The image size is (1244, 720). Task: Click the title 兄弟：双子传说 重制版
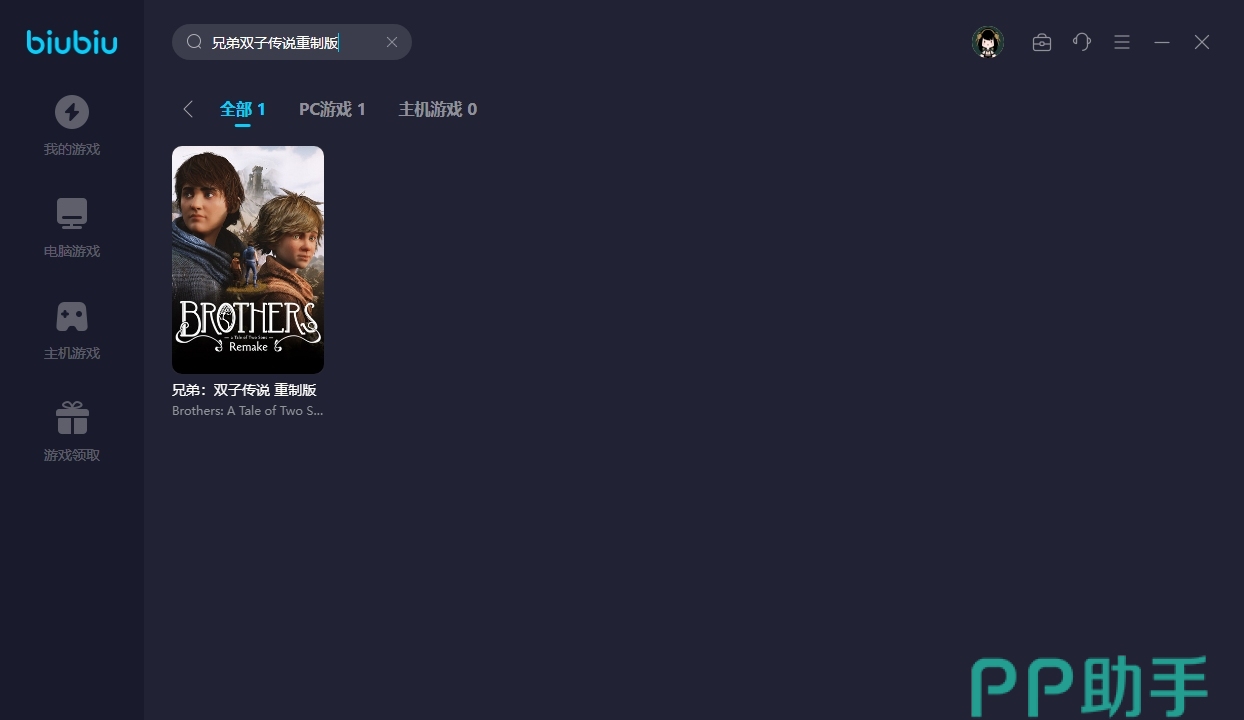[x=244, y=390]
